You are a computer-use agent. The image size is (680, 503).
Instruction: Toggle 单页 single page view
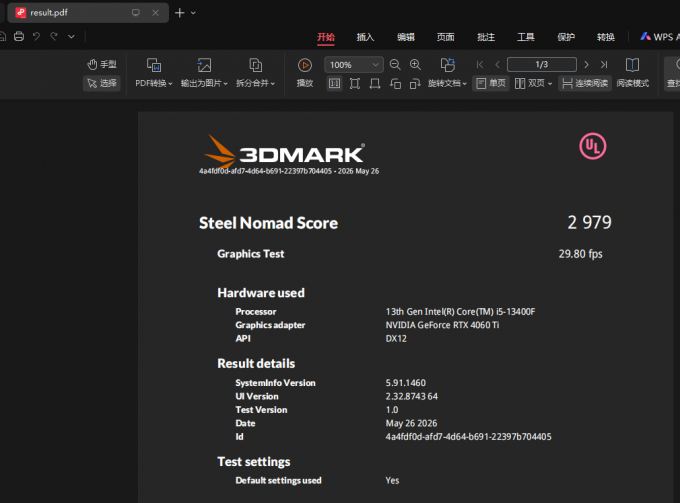(491, 83)
